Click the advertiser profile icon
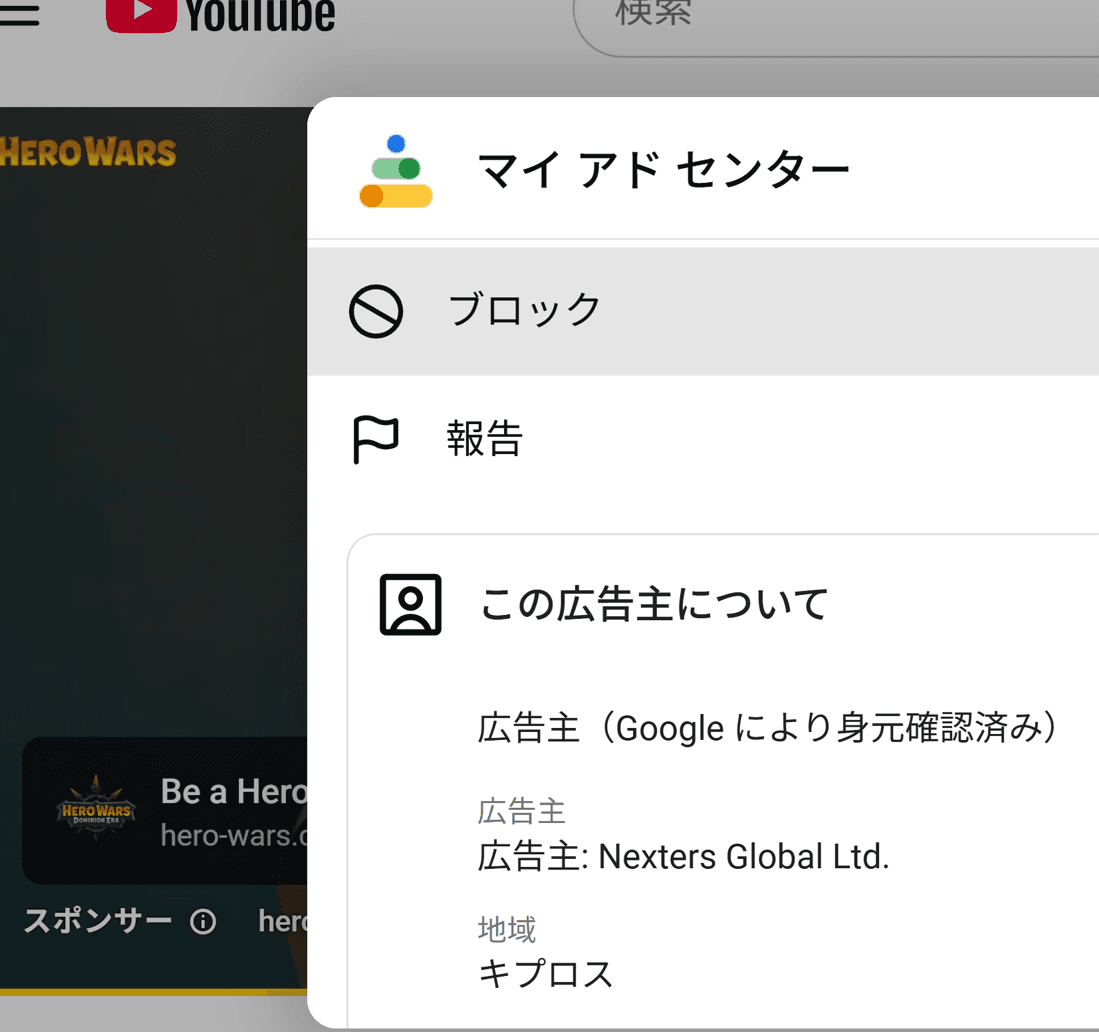The width and height of the screenshot is (1099, 1032). (x=411, y=604)
